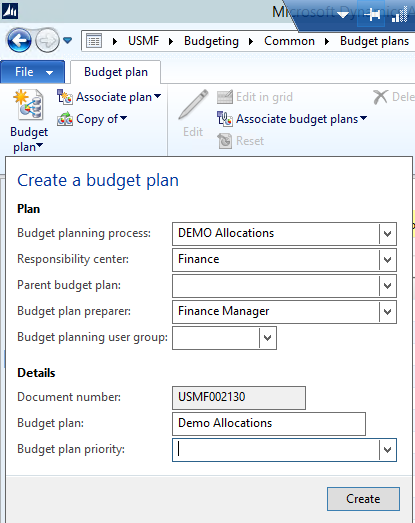Image resolution: width=415 pixels, height=523 pixels.
Task: Click the Create button
Action: coord(363,499)
